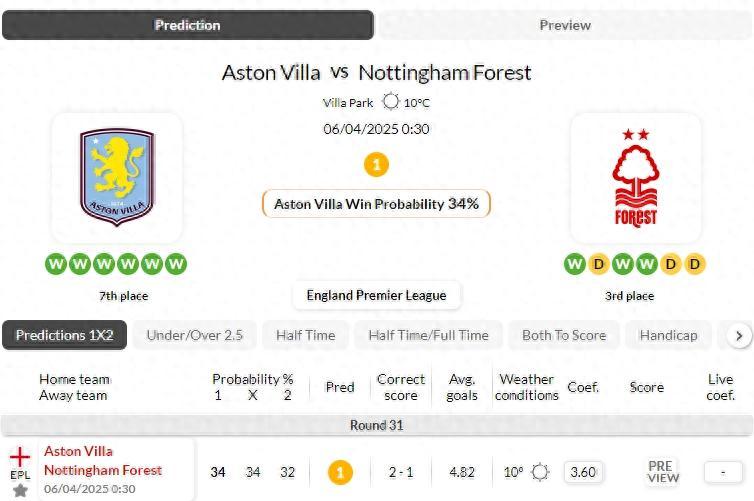Open the Aston Villa team link in row
This screenshot has width=754, height=501.
coord(78,451)
